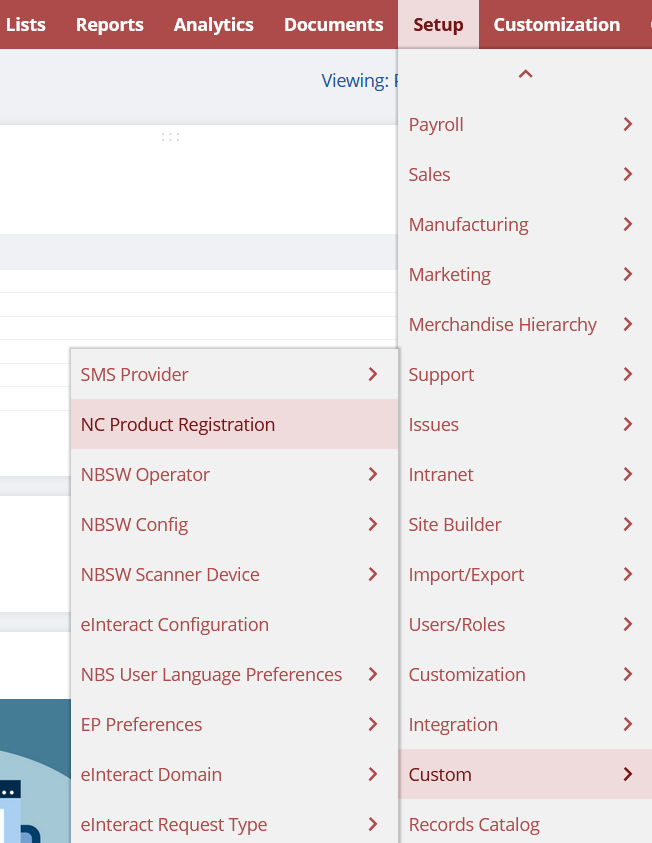
Task: Expand SMS Provider submenu arrow
Action: tap(372, 374)
